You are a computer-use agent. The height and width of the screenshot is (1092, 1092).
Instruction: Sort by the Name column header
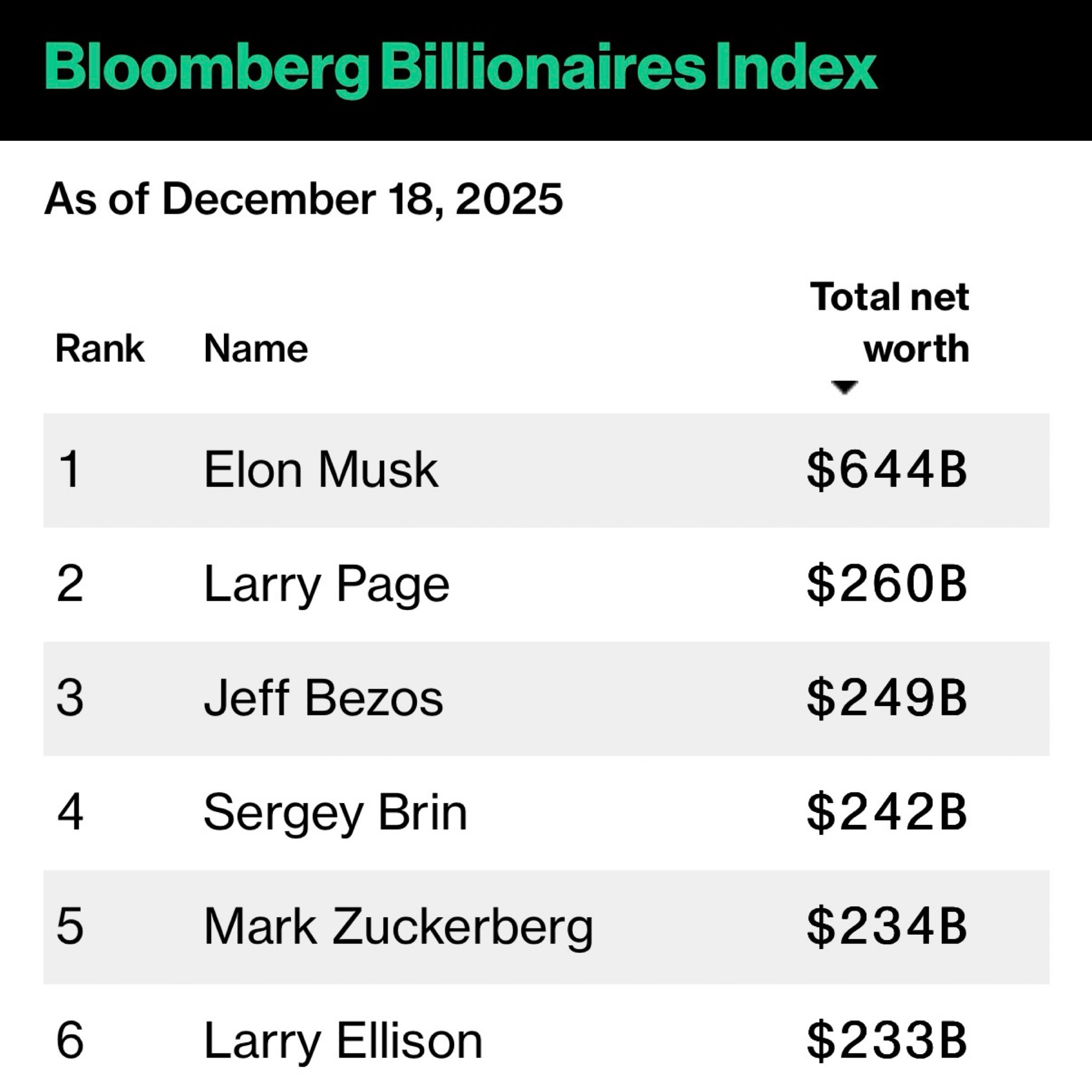(x=256, y=348)
